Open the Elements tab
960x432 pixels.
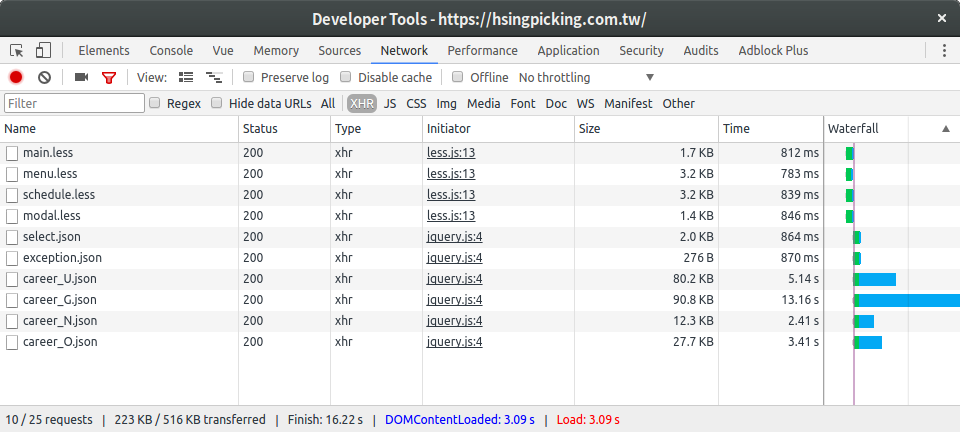(x=104, y=51)
